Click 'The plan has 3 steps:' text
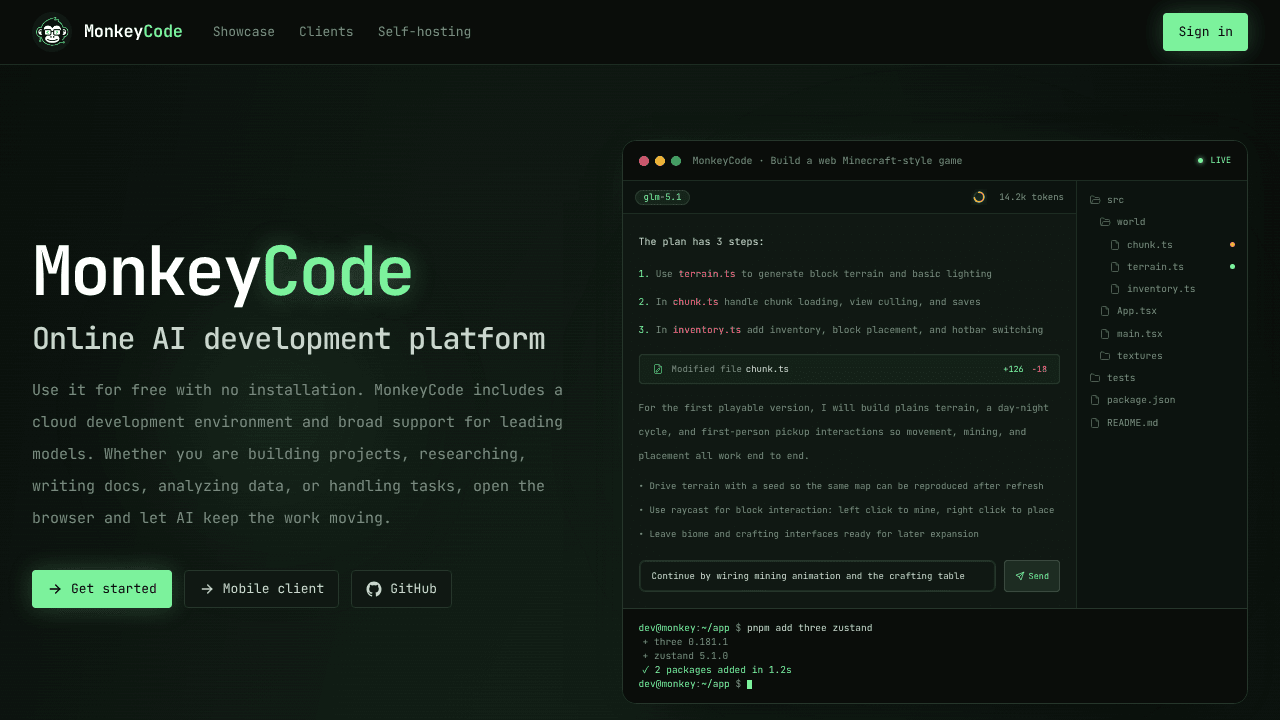1280x720 pixels. 701,242
